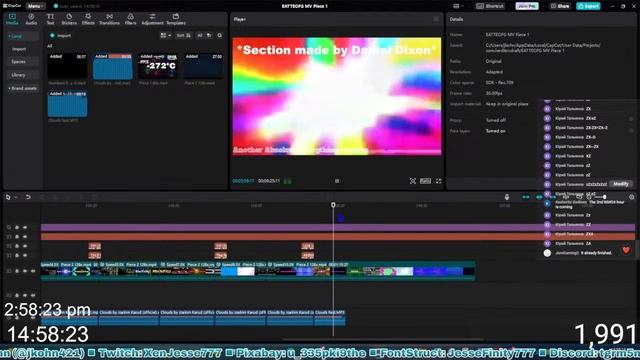Open the Transitions panel icon
This screenshot has height=360, width=640.
pyautogui.click(x=109, y=16)
